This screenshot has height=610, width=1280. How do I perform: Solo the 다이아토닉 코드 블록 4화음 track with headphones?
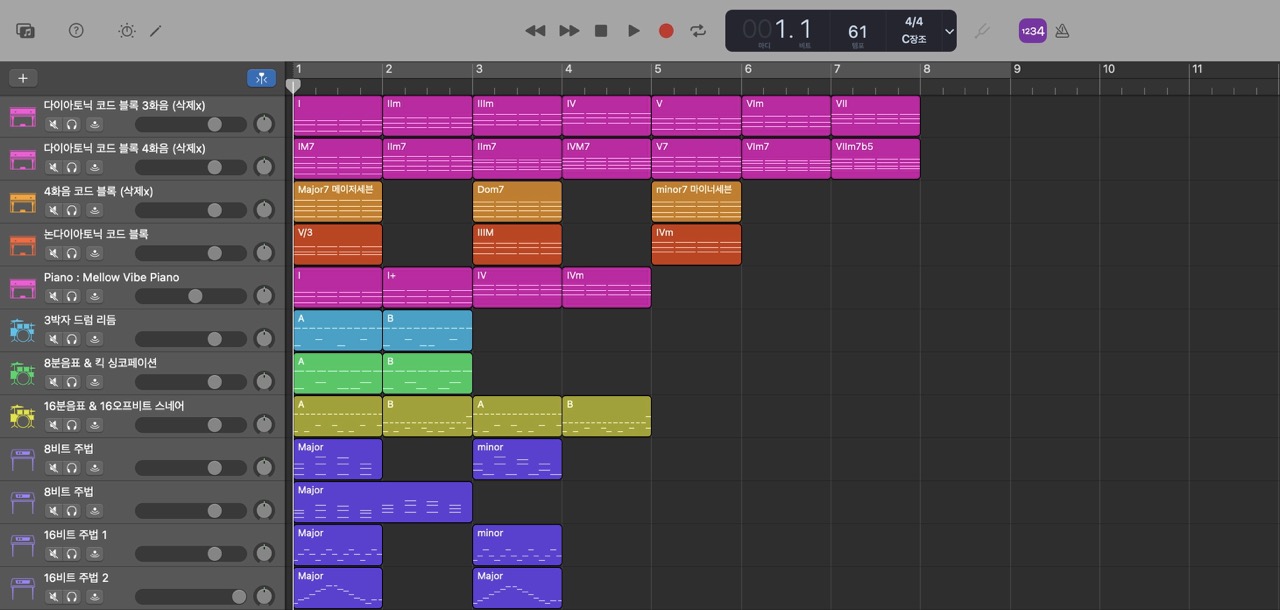(72, 168)
